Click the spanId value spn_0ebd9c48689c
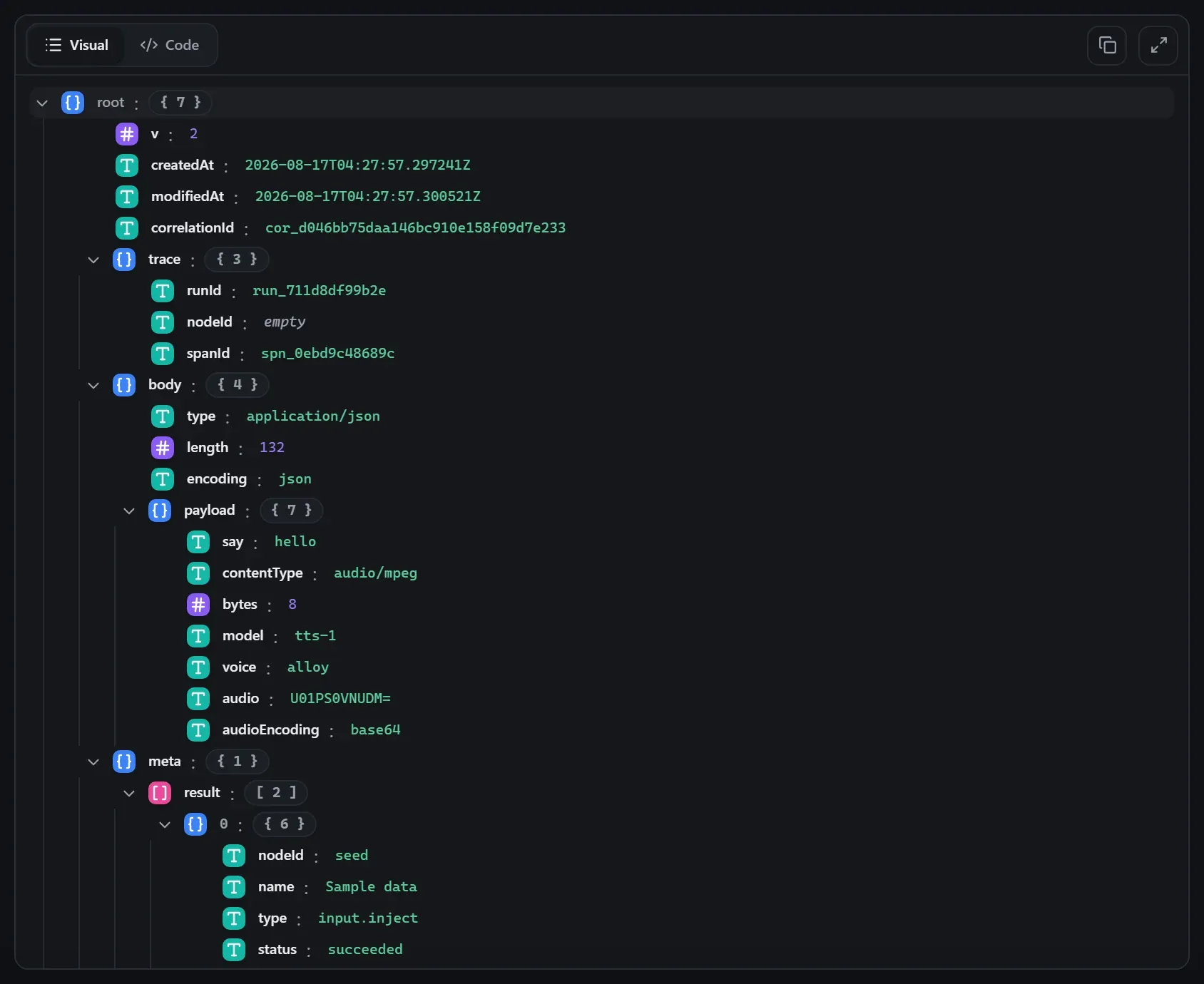The height and width of the screenshot is (984, 1204). click(328, 354)
